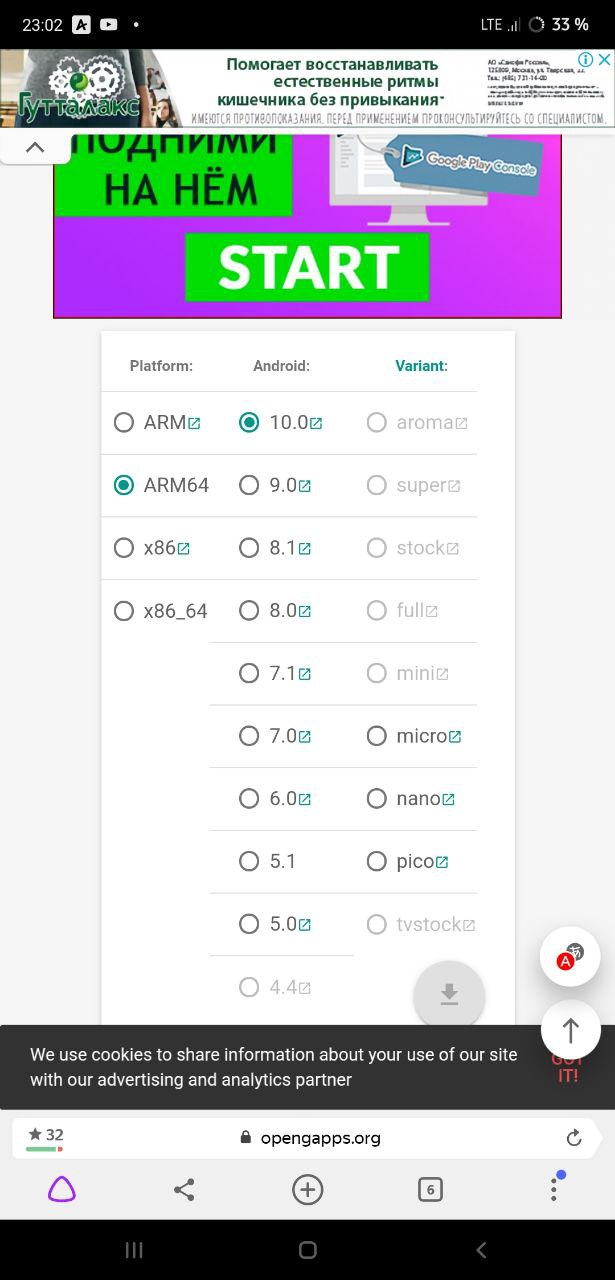This screenshot has height=1280, width=615.
Task: Tap the download floating button
Action: pos(449,994)
